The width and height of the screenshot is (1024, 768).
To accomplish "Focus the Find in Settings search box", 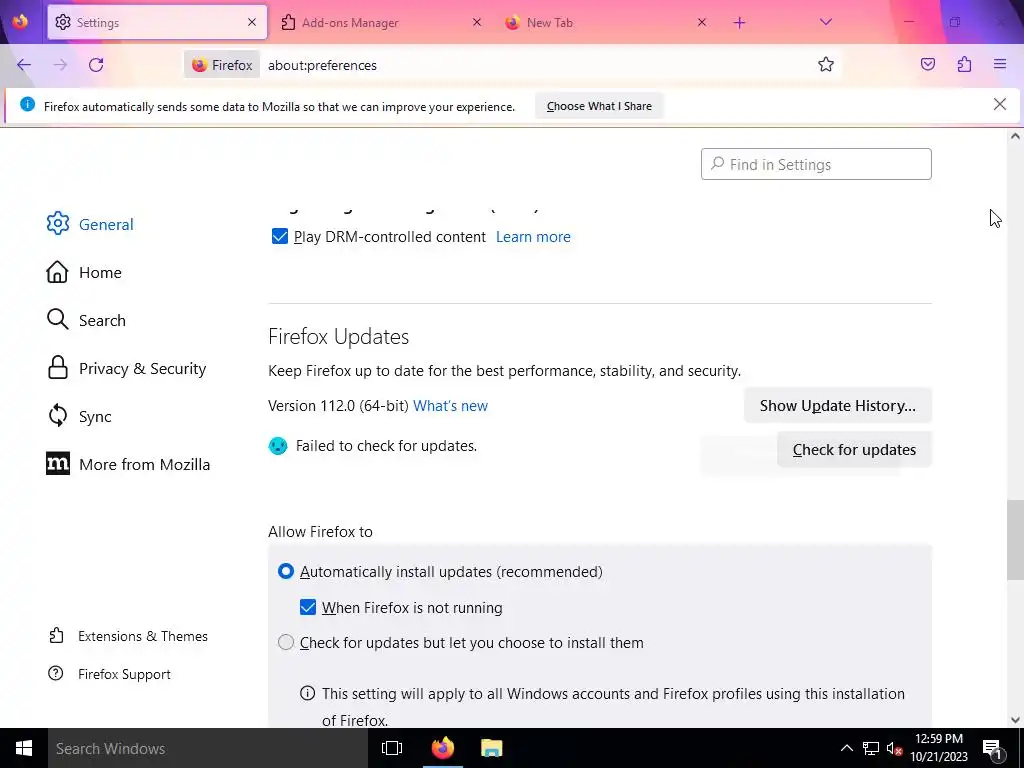I will tap(816, 164).
